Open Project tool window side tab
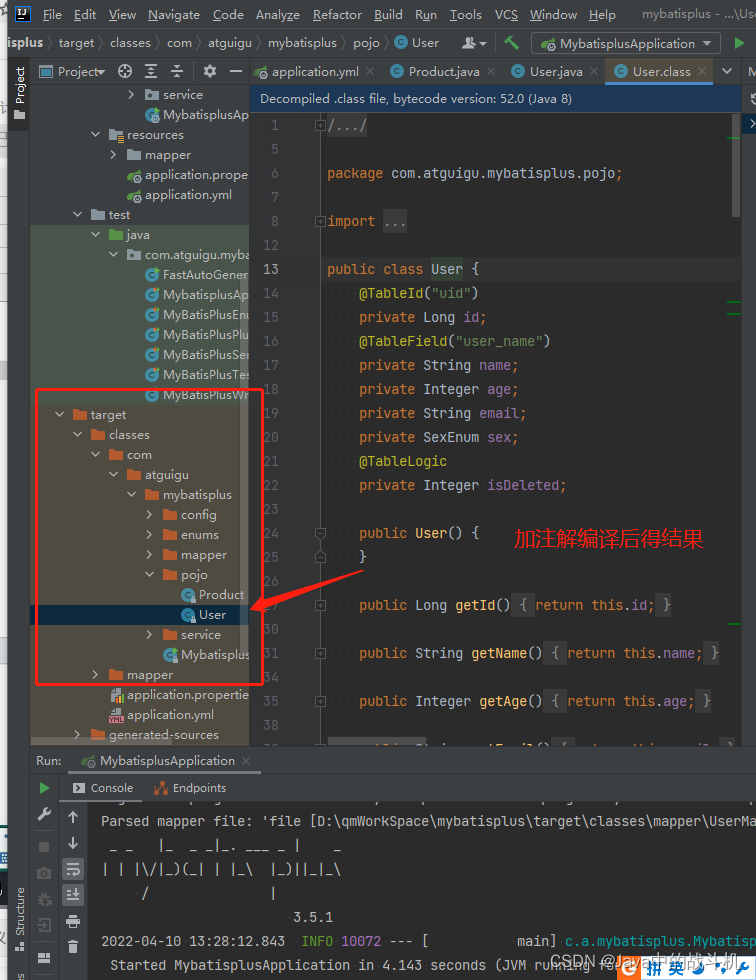 point(19,92)
